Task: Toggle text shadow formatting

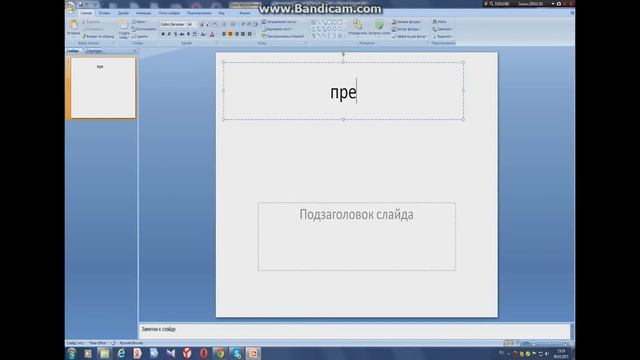Action: tap(188, 34)
